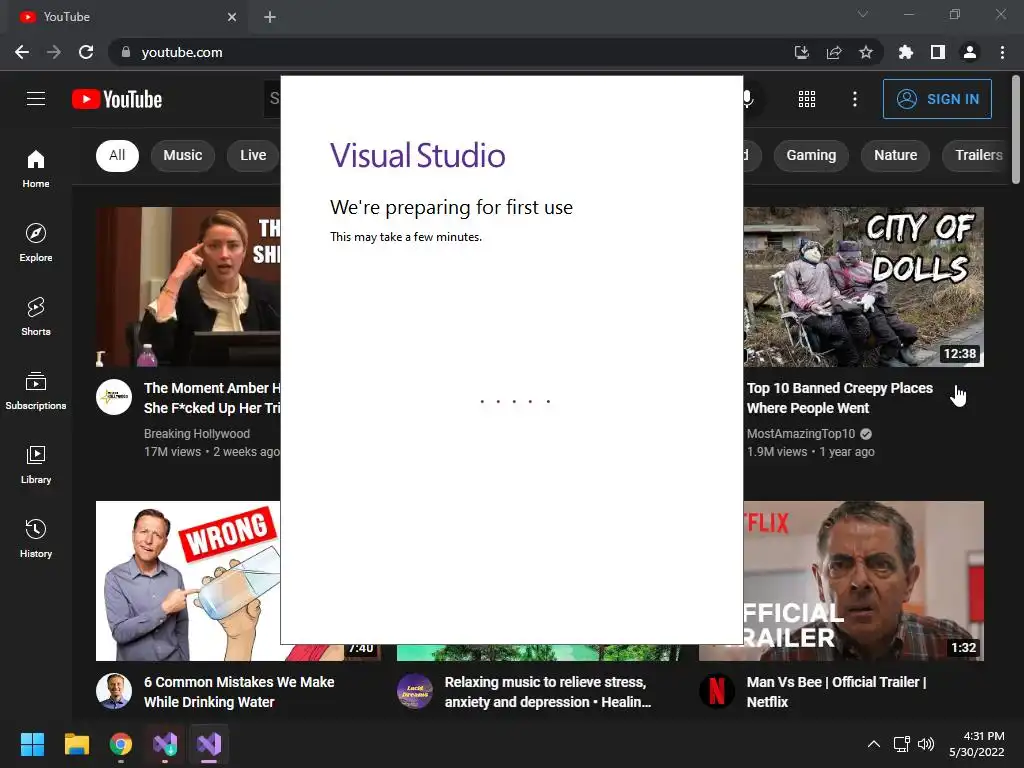1024x768 pixels.
Task: Open Windows Start menu
Action: point(32,744)
